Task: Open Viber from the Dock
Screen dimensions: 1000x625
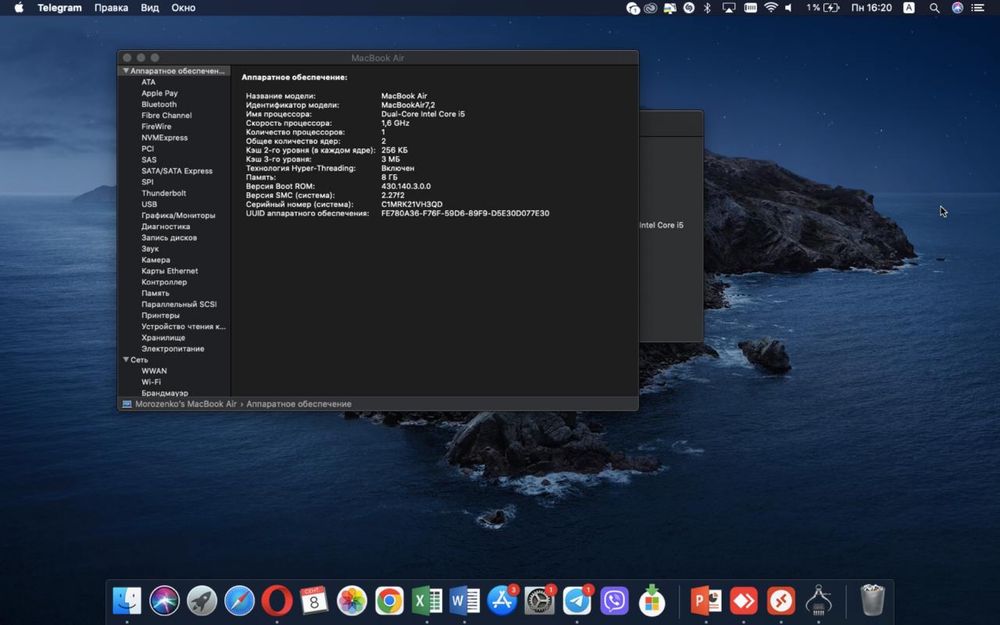Action: [615, 601]
